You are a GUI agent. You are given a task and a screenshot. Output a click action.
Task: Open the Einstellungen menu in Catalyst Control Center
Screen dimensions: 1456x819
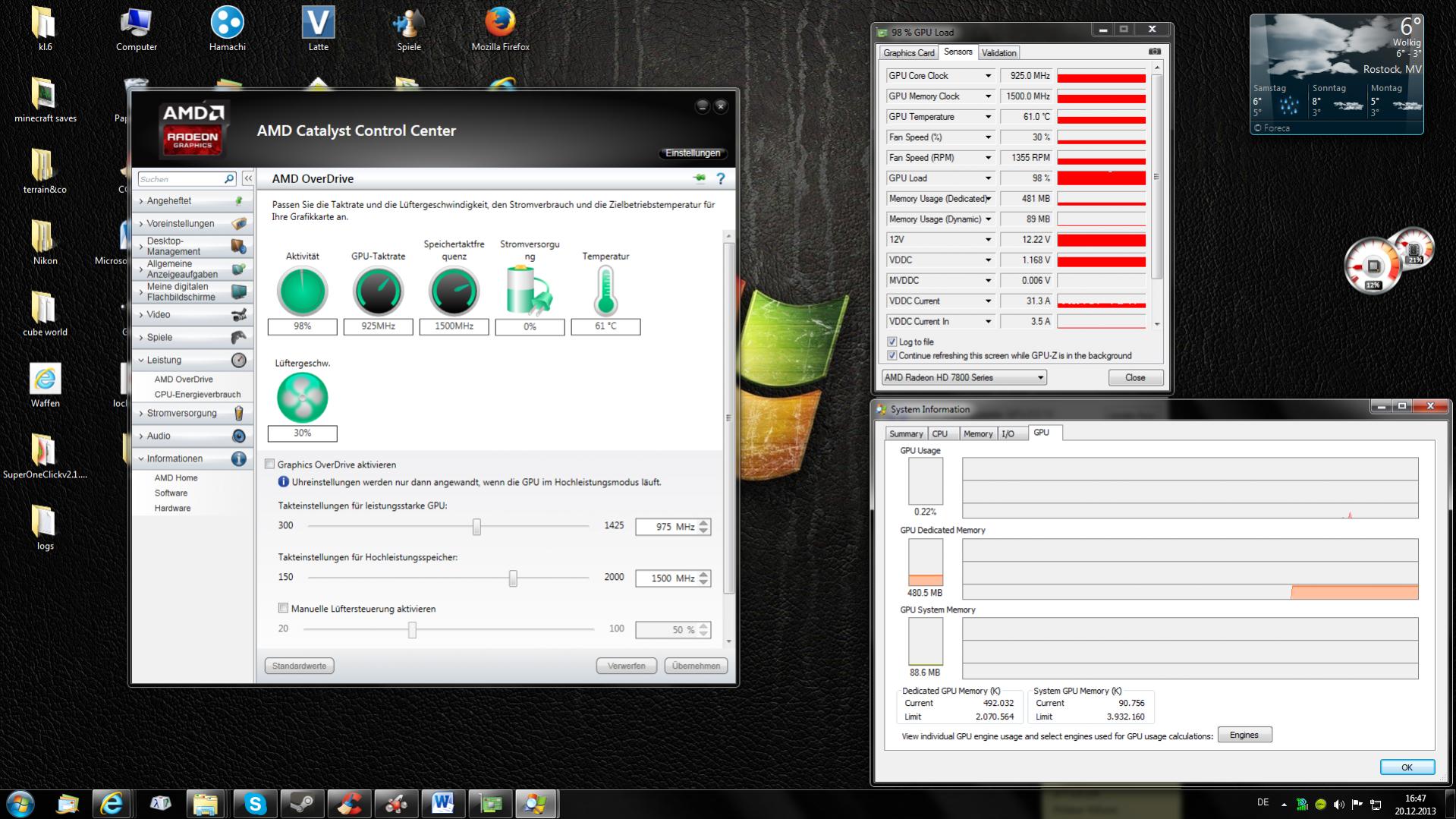pyautogui.click(x=693, y=153)
